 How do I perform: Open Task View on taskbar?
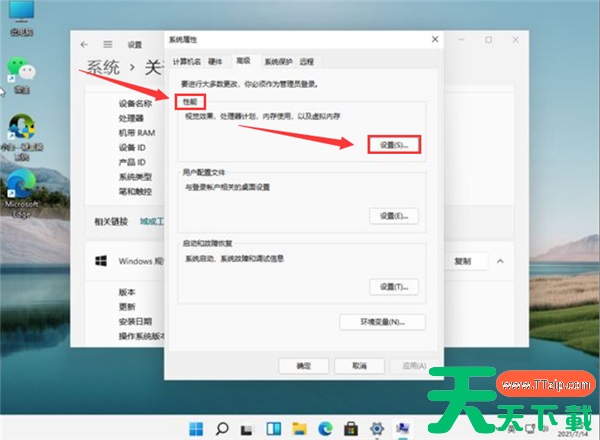247,429
